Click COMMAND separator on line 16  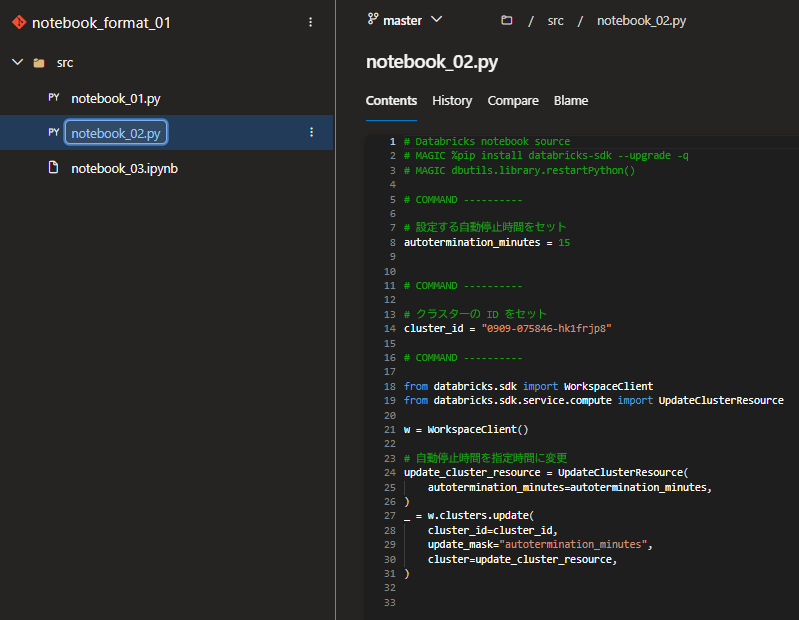pyautogui.click(x=463, y=358)
